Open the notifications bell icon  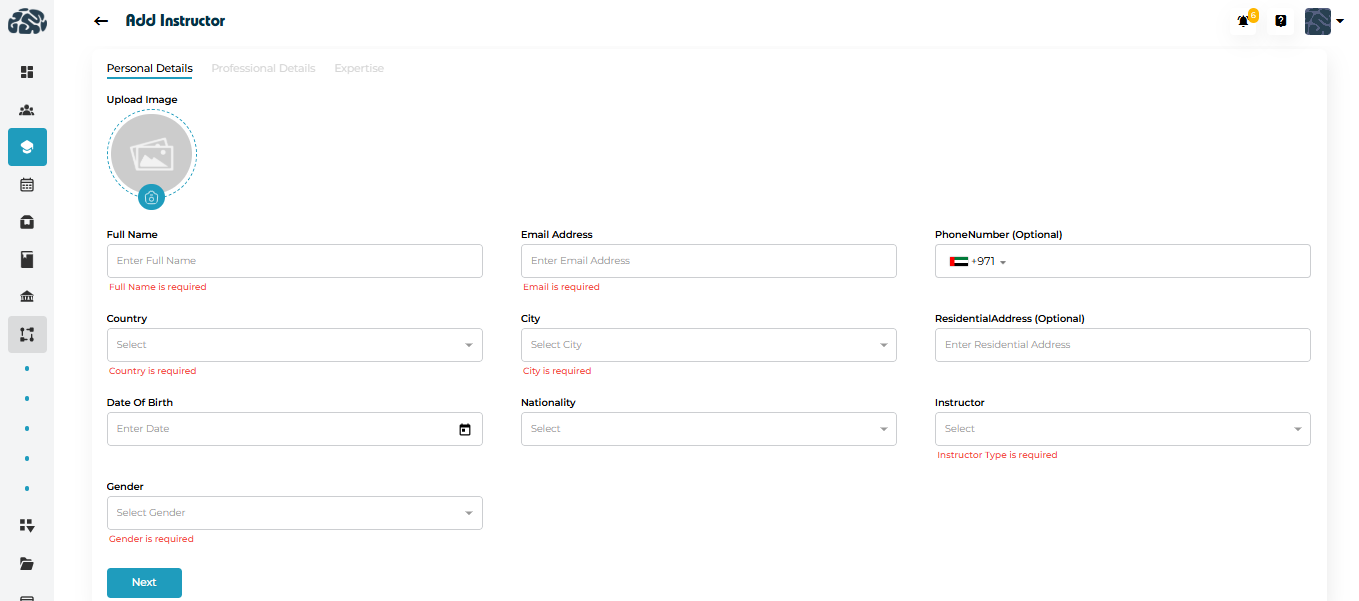click(x=1243, y=21)
